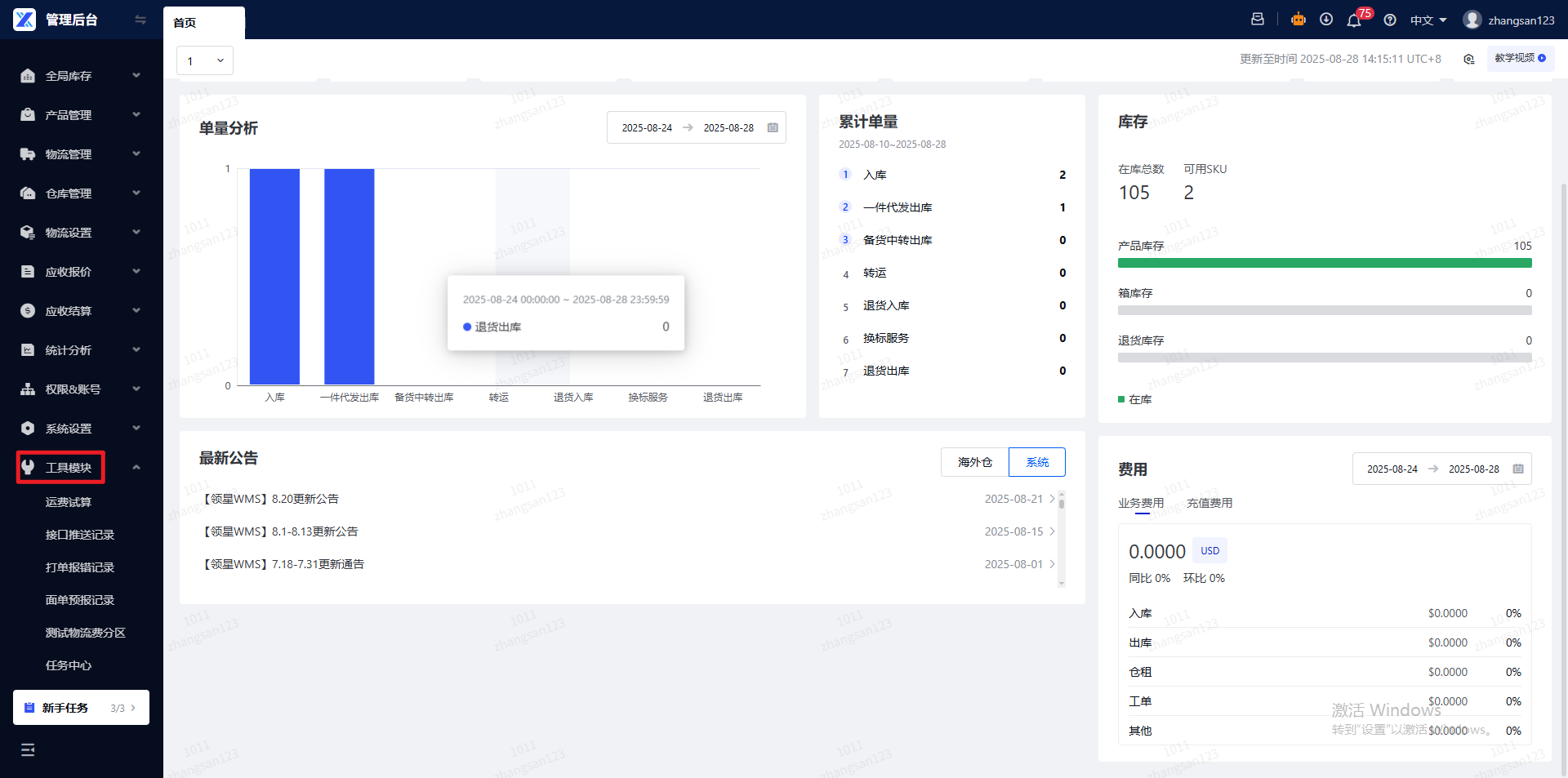Open the 教学视频 button
Screen dimensions: 1568x778
[x=1521, y=58]
